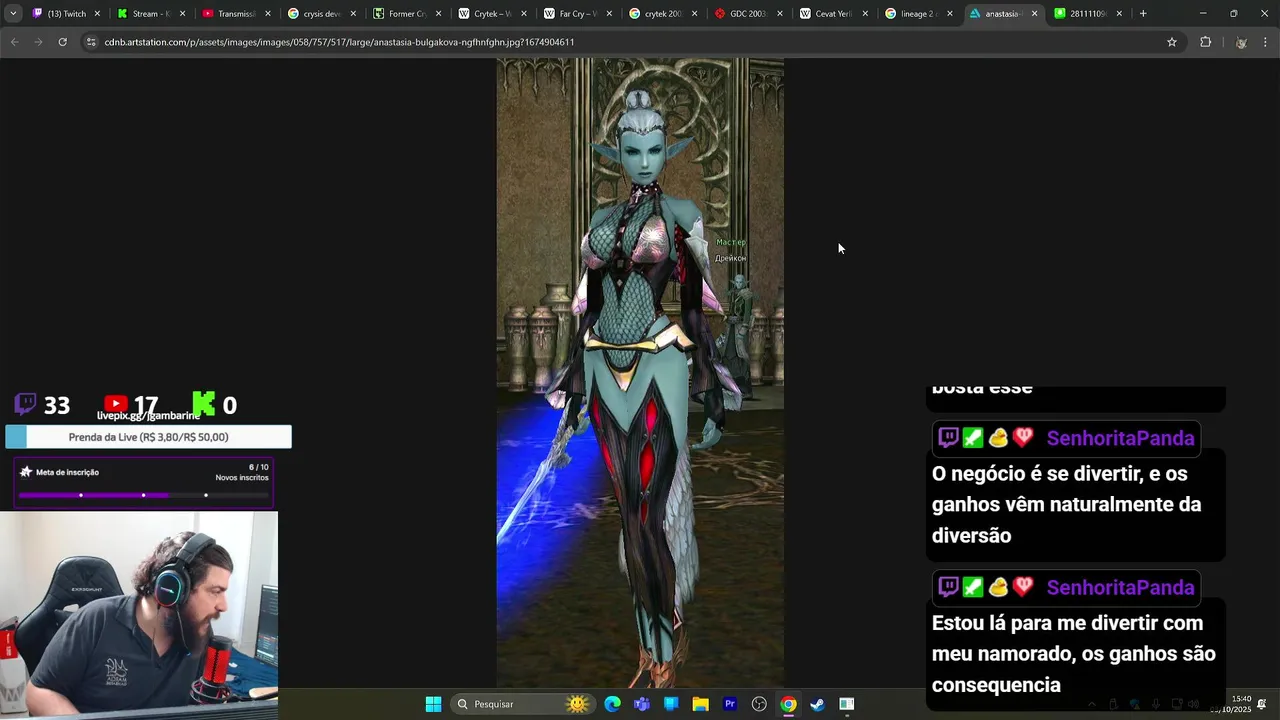Click the Pesquisar taskbar search box
This screenshot has height=720, width=1280.
click(x=521, y=704)
